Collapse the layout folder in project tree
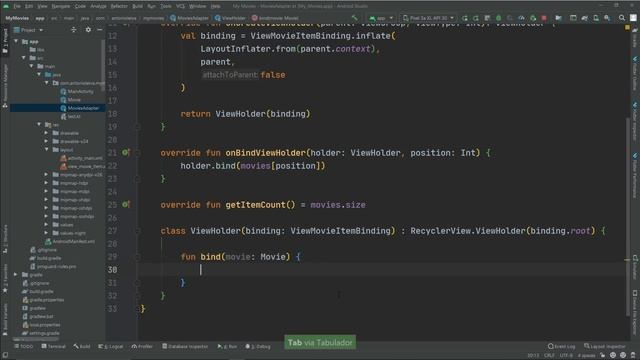This screenshot has width=640, height=360. click(47, 150)
